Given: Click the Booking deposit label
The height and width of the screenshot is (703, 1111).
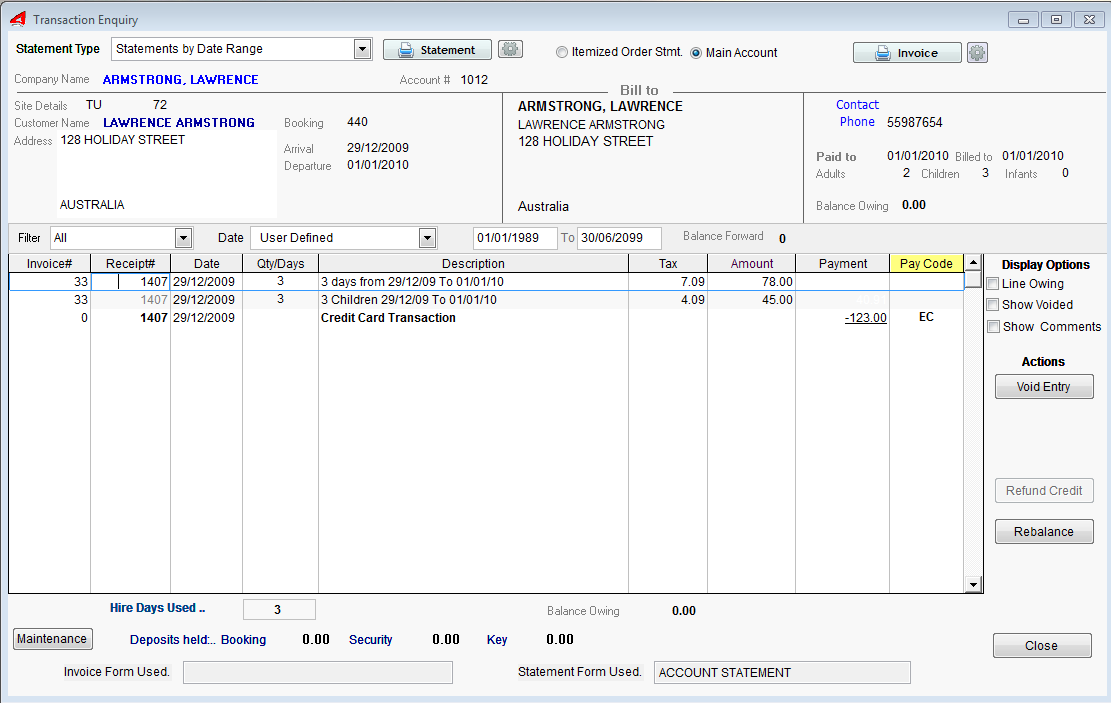Looking at the screenshot, I should pos(243,640).
